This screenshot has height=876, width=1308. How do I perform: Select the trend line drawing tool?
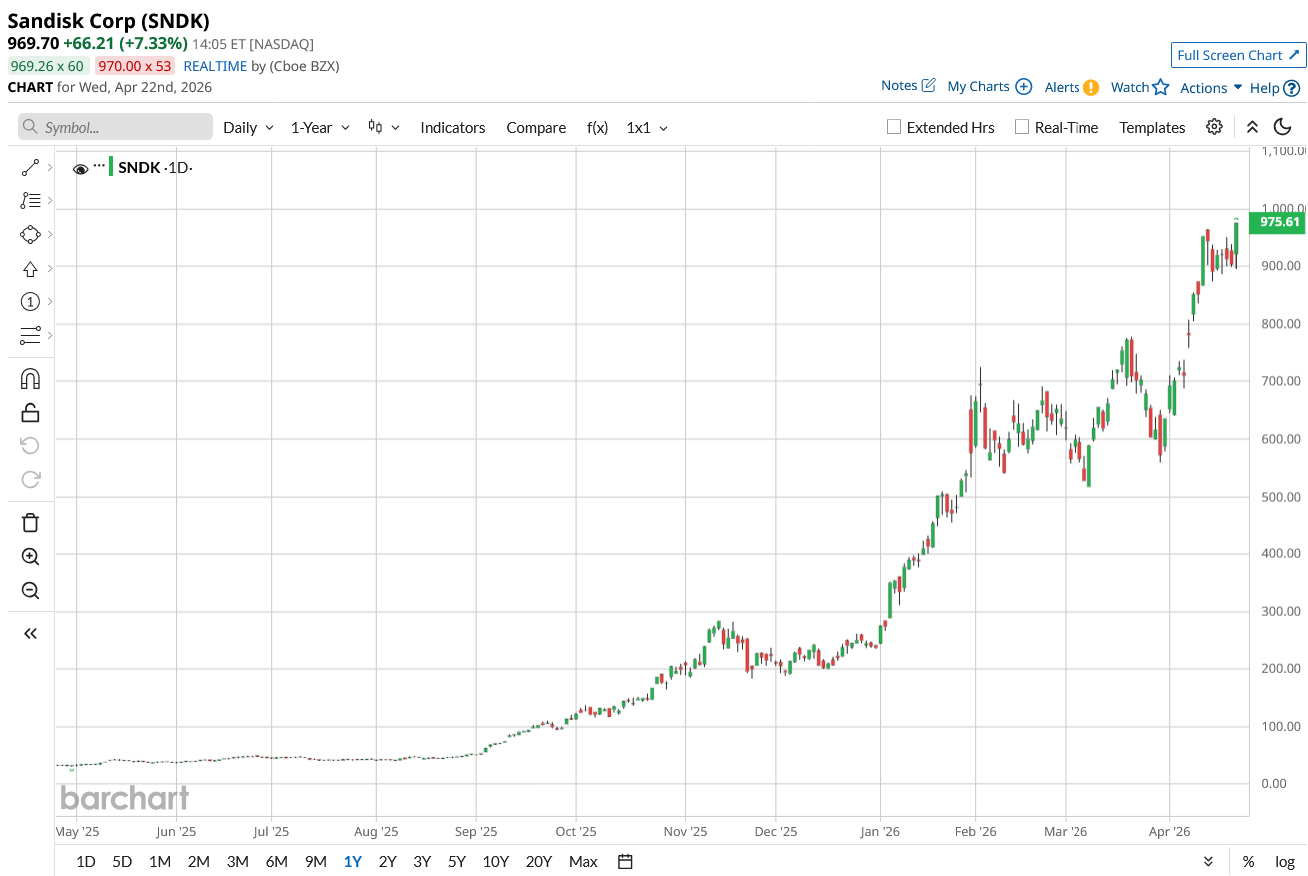tap(30, 167)
